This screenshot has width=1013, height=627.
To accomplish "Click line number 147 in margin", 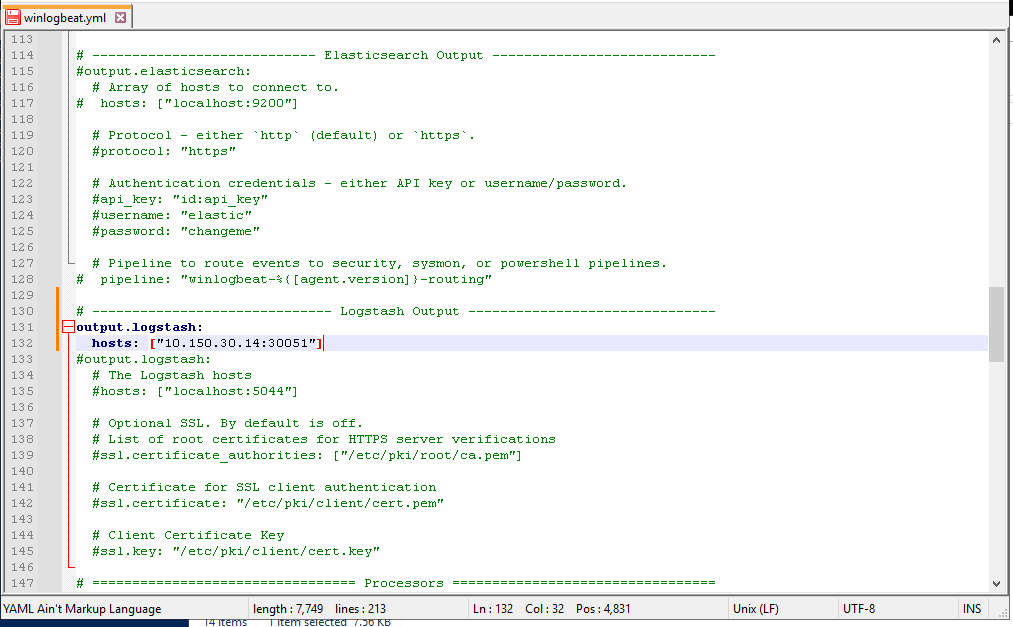I will pos(22,583).
